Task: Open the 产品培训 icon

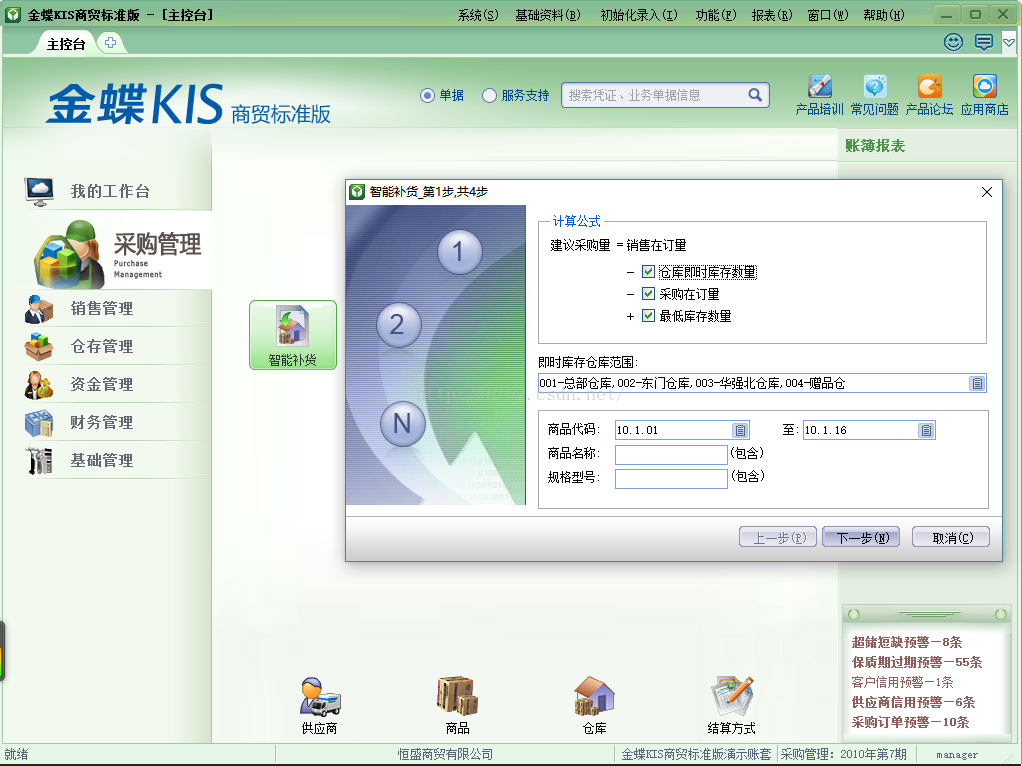Action: click(x=819, y=95)
